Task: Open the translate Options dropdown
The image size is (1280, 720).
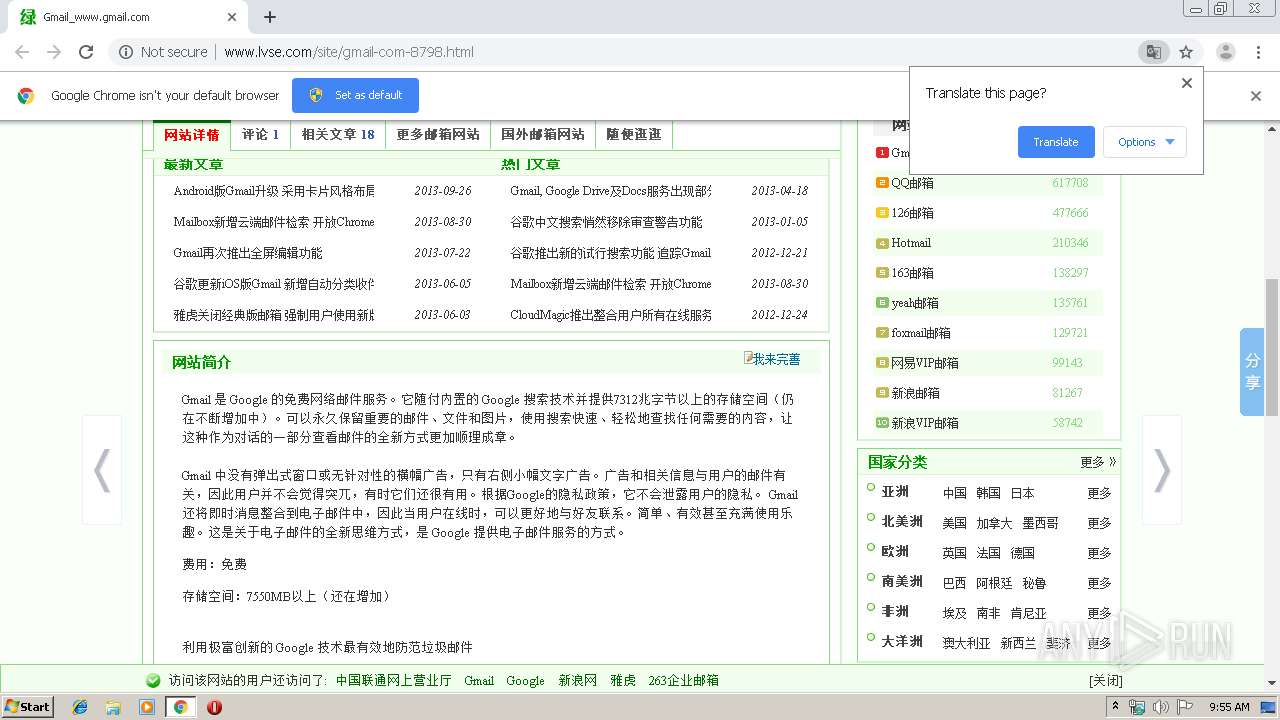Action: click(x=1145, y=142)
